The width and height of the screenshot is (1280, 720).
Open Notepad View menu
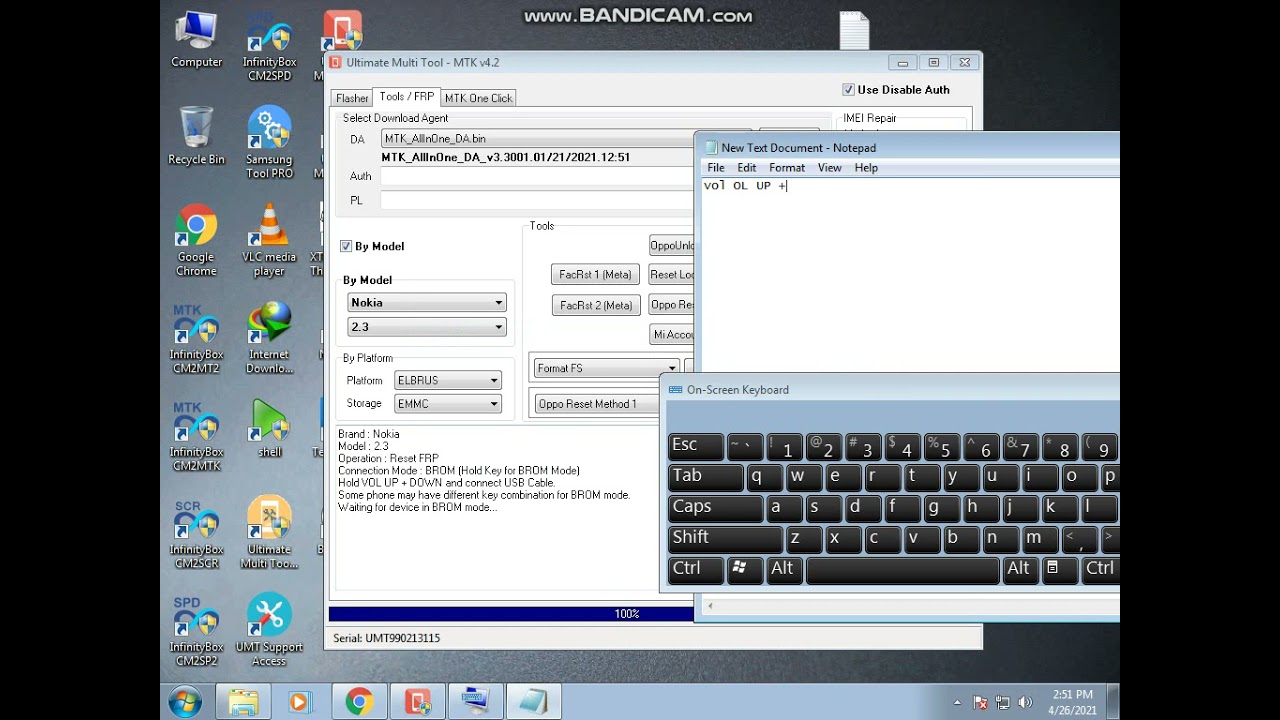coord(830,168)
